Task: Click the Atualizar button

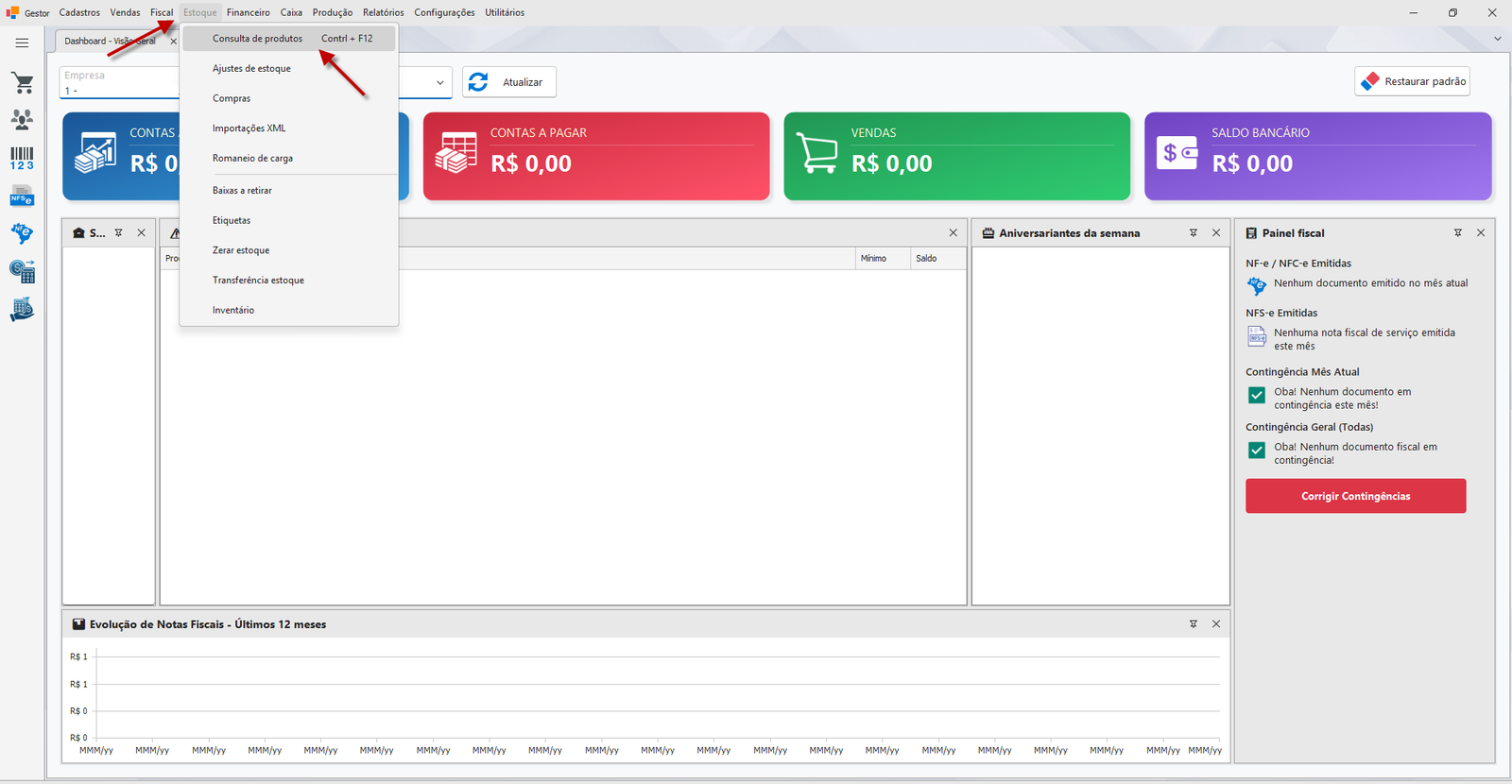Action: (x=509, y=82)
